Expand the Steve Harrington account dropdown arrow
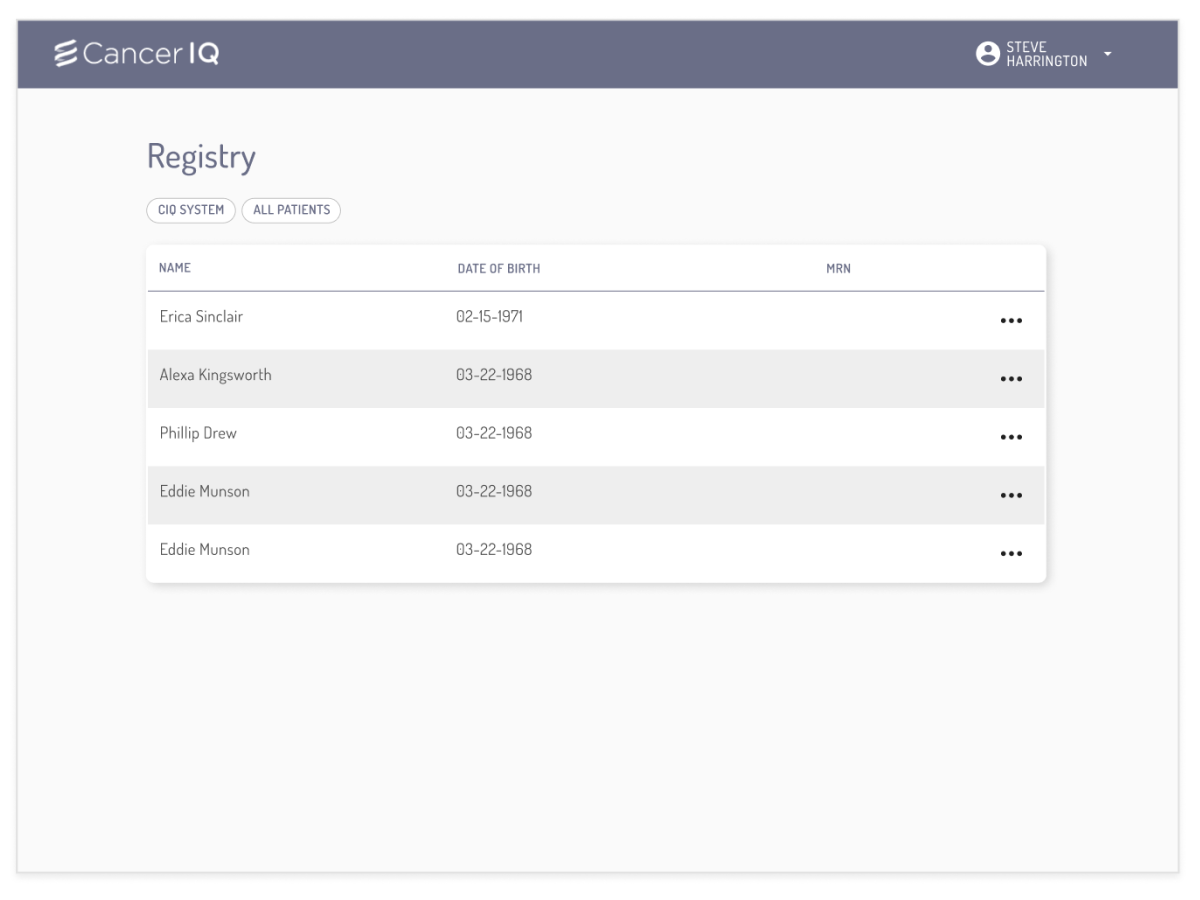This screenshot has height=900, width=1200. (x=1107, y=53)
